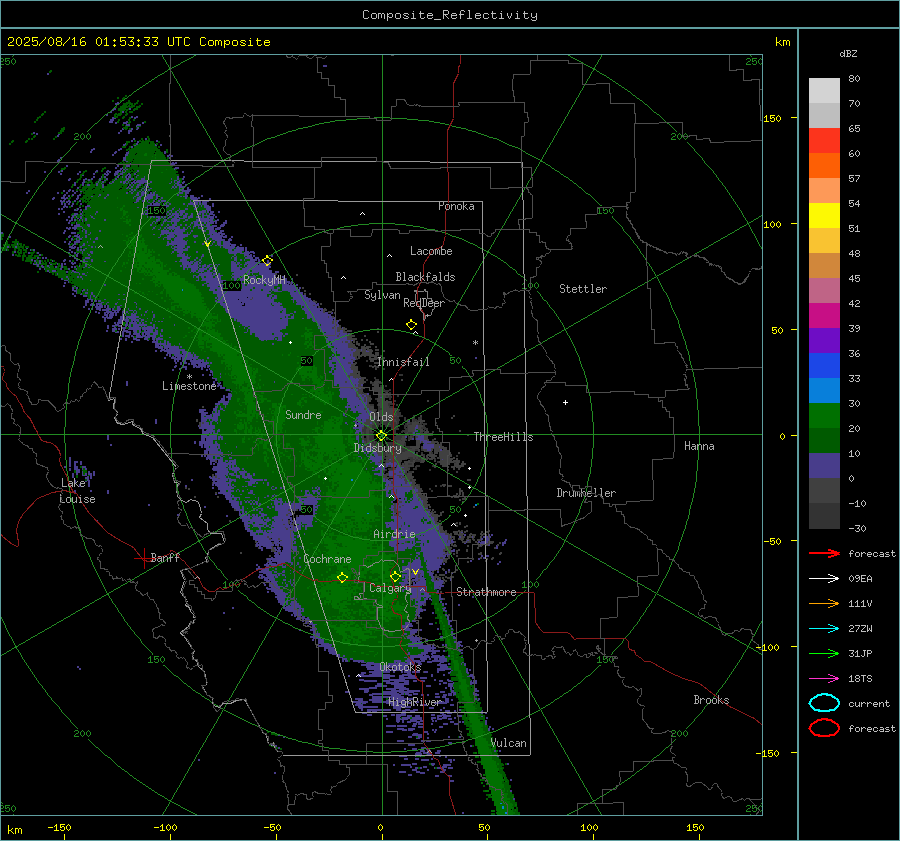The height and width of the screenshot is (841, 900).
Task: Click the cyan 27ZW arrow legend icon
Action: click(x=824, y=629)
